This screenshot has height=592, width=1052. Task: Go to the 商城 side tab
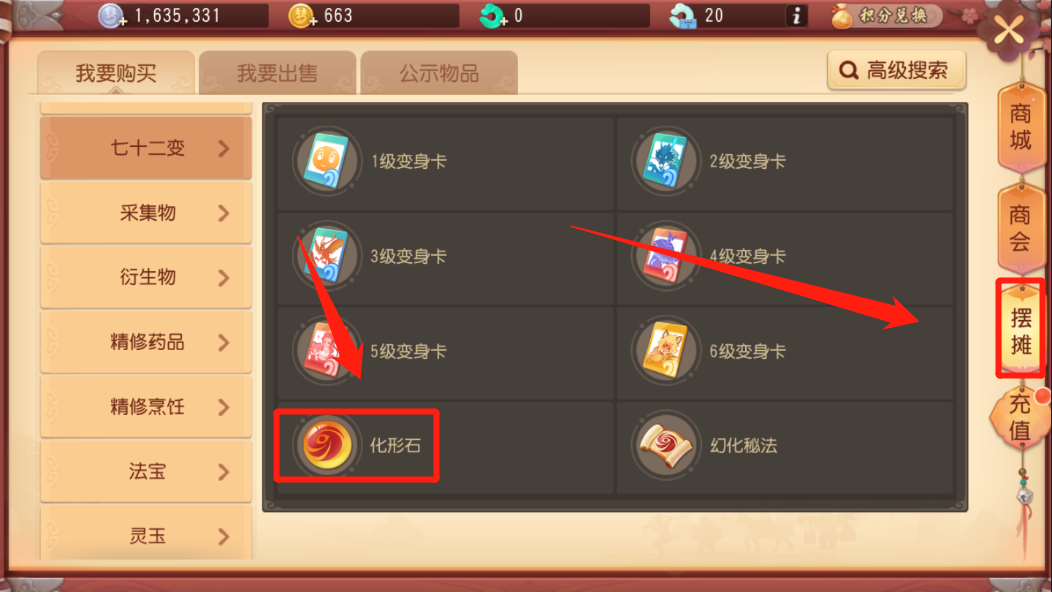[1020, 128]
